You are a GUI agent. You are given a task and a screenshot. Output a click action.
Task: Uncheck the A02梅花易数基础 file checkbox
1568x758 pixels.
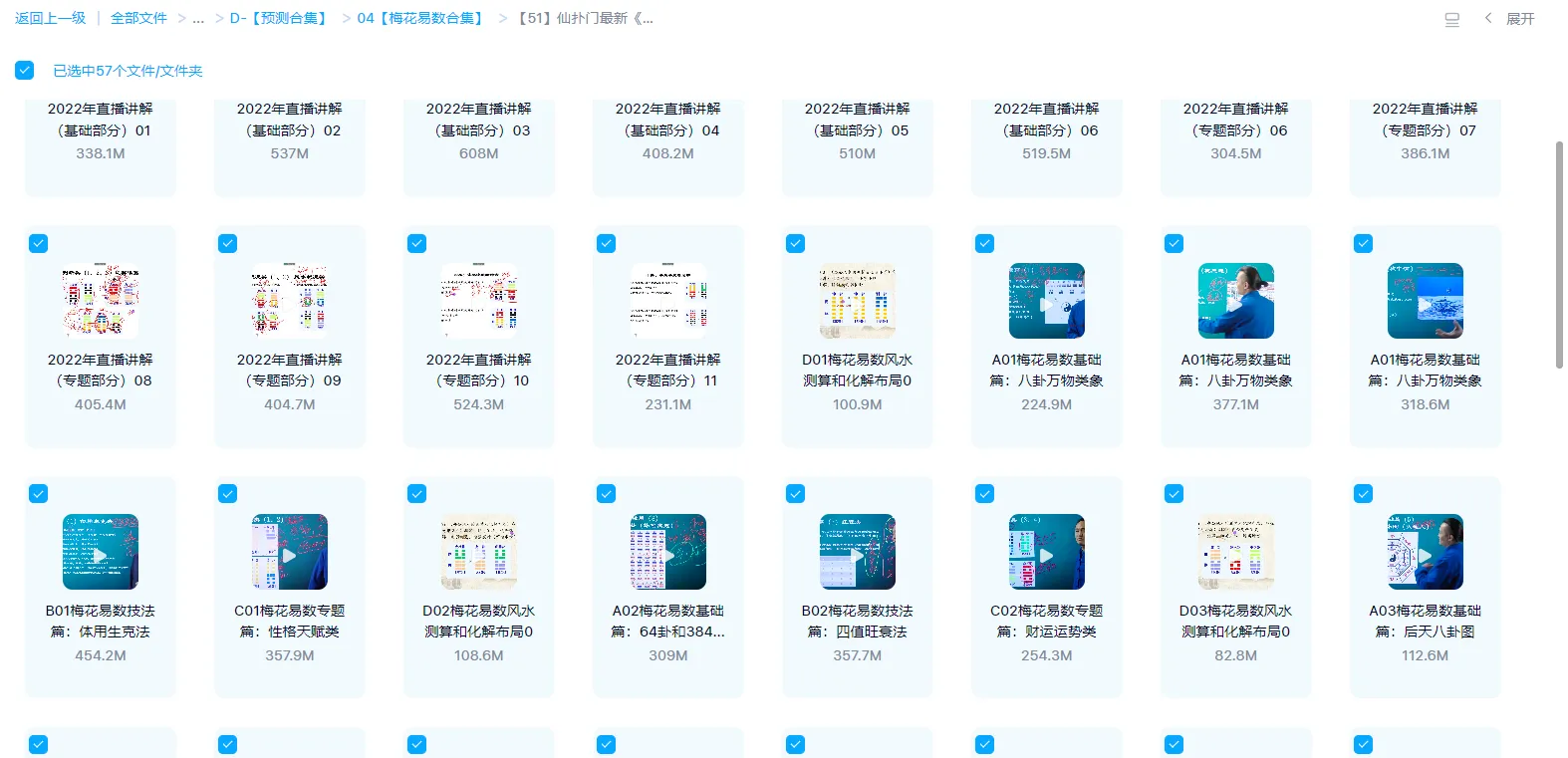(x=607, y=494)
